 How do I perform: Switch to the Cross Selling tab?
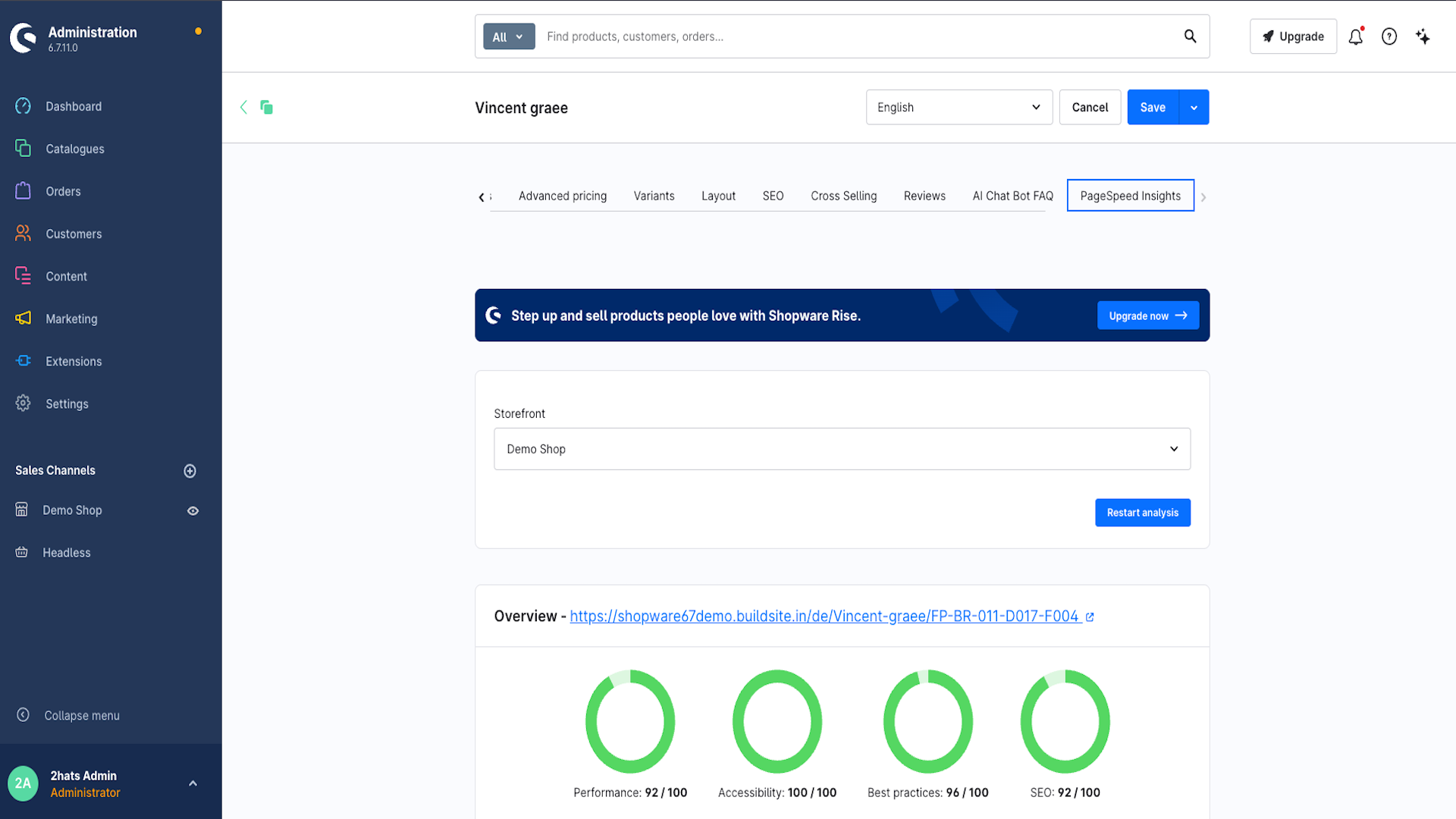843,196
